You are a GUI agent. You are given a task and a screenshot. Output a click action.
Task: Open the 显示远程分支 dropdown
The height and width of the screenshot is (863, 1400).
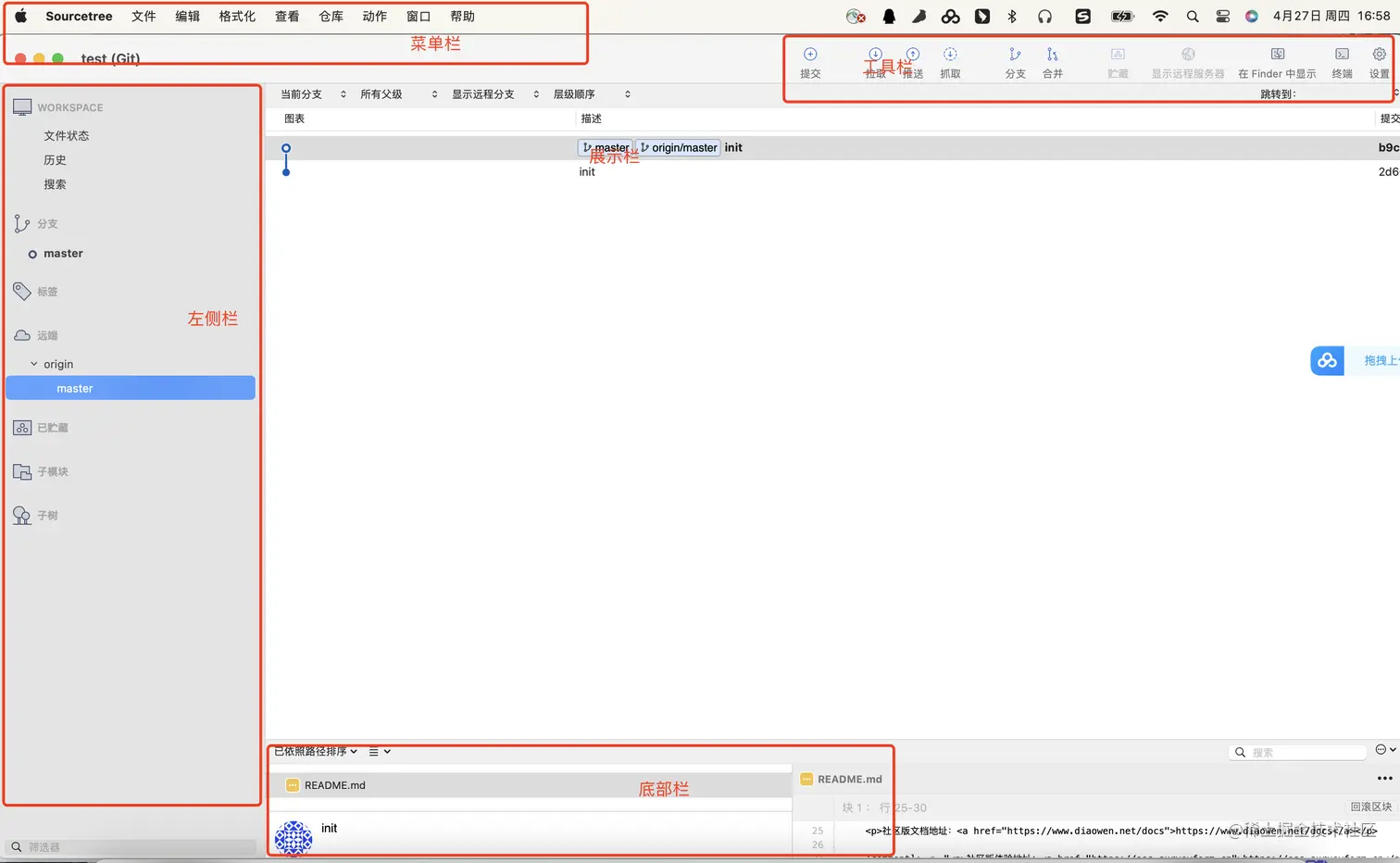[495, 94]
